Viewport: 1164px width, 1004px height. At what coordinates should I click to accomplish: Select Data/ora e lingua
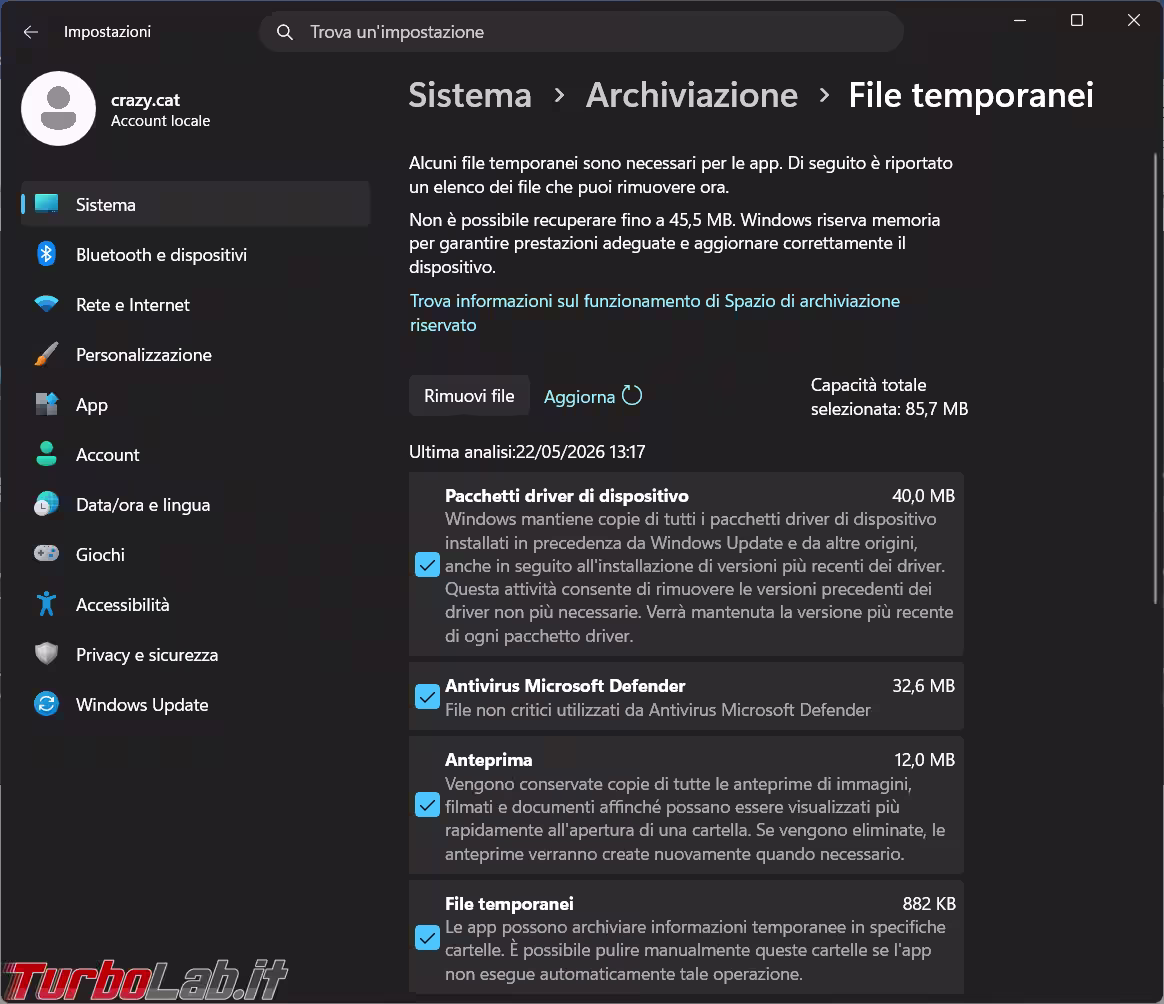(195, 505)
